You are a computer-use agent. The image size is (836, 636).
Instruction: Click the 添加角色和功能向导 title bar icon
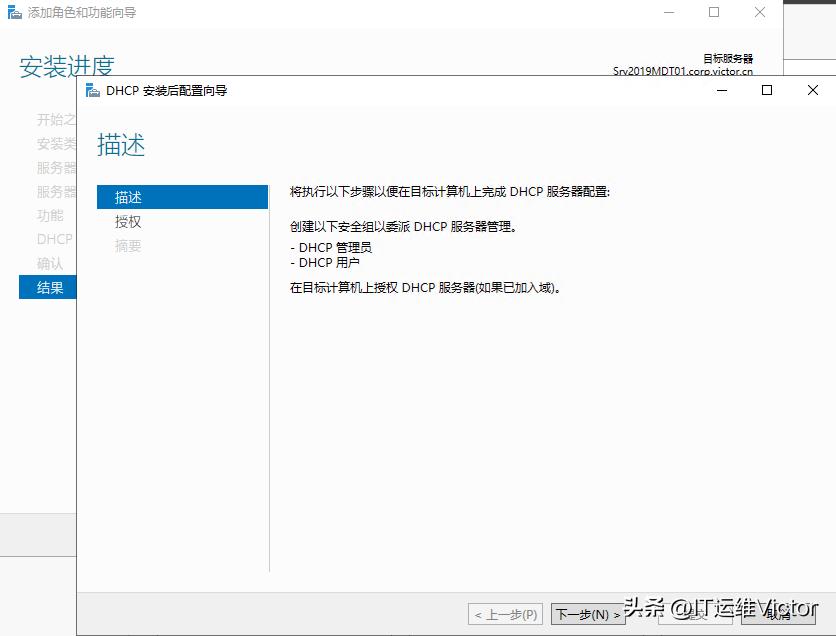click(x=12, y=12)
